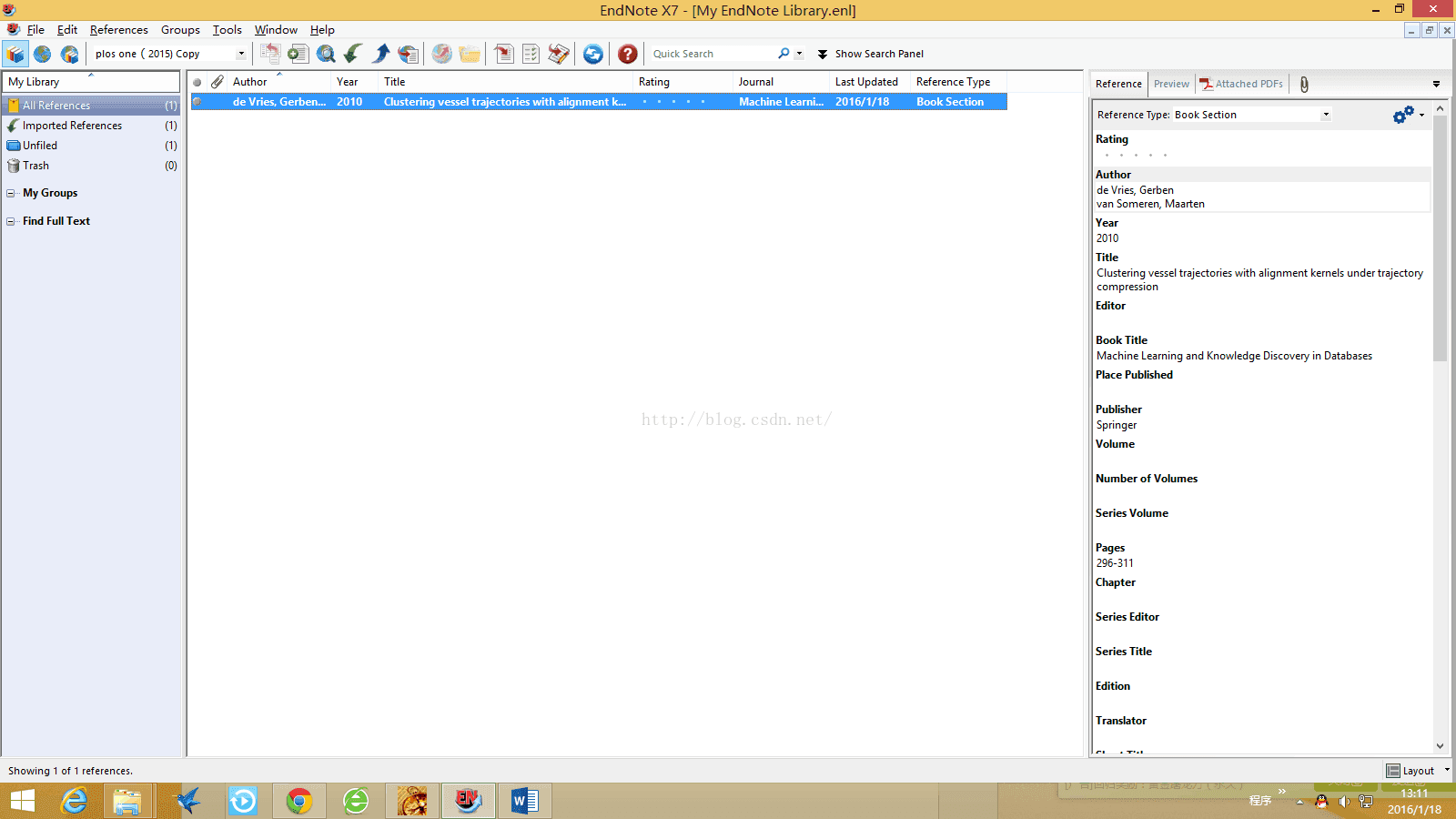Click the Return to Word Processor icon
Viewport: 1456px width, 819px height.
tap(559, 54)
